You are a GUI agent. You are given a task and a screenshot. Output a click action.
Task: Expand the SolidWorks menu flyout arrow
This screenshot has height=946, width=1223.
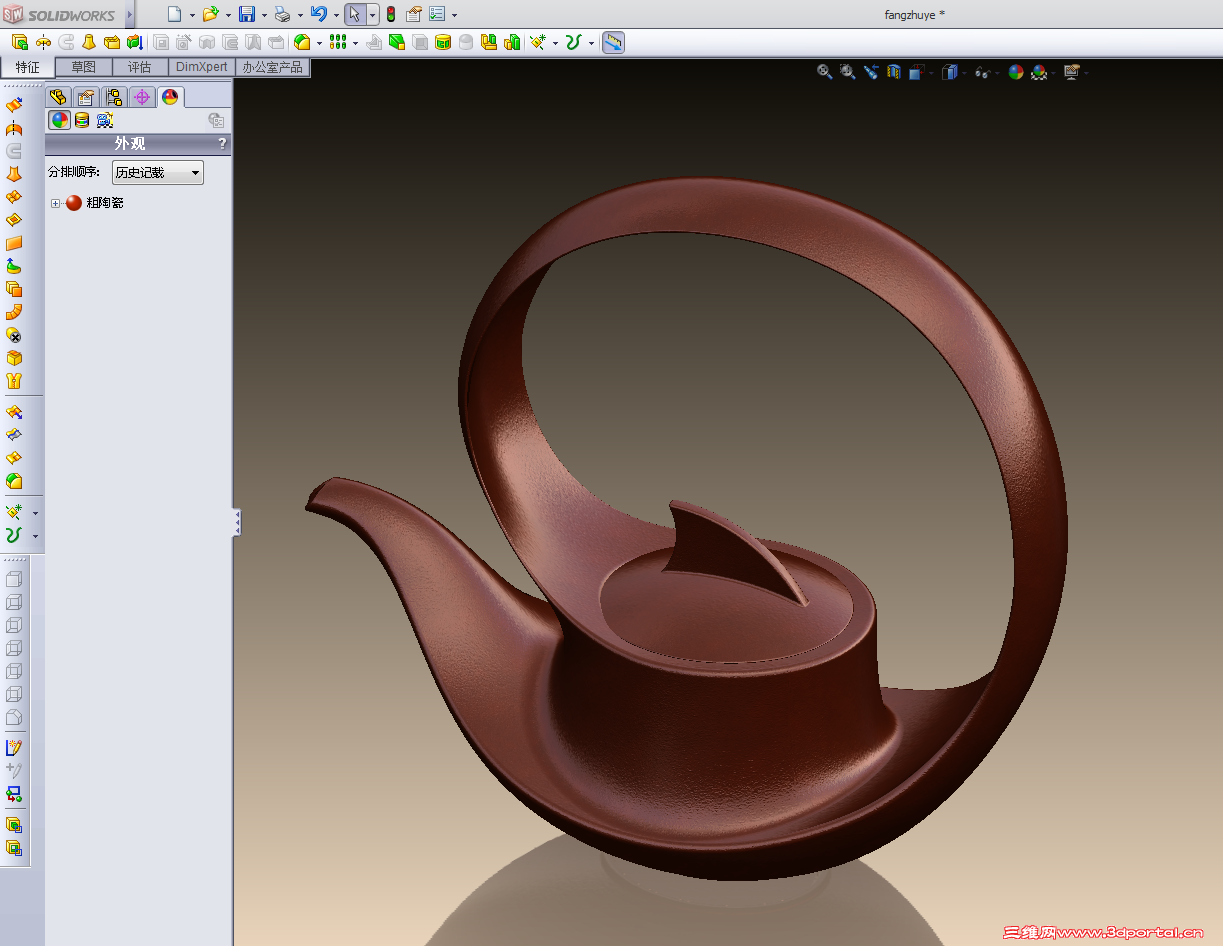point(129,15)
